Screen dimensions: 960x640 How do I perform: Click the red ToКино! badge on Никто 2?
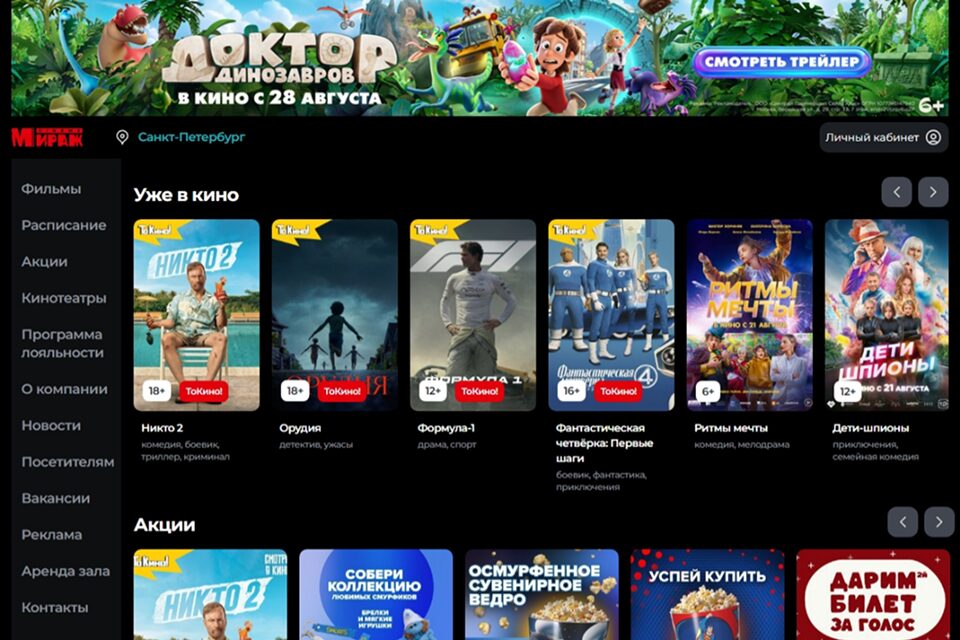coord(203,391)
